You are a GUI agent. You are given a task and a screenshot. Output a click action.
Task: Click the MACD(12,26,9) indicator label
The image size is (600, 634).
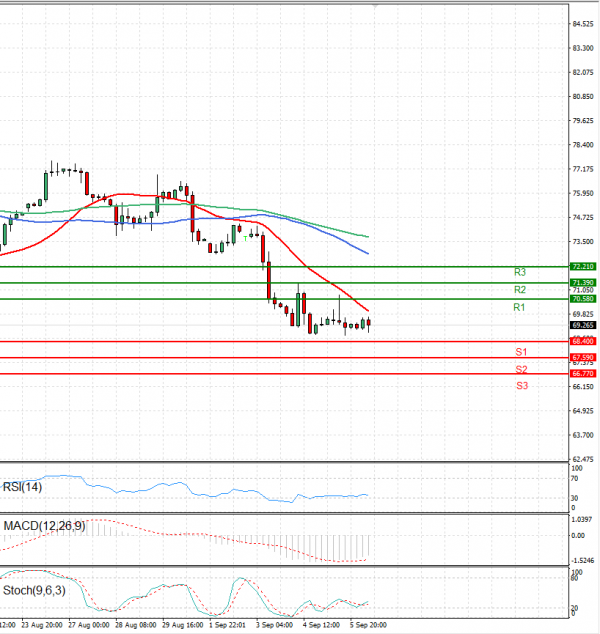42,526
